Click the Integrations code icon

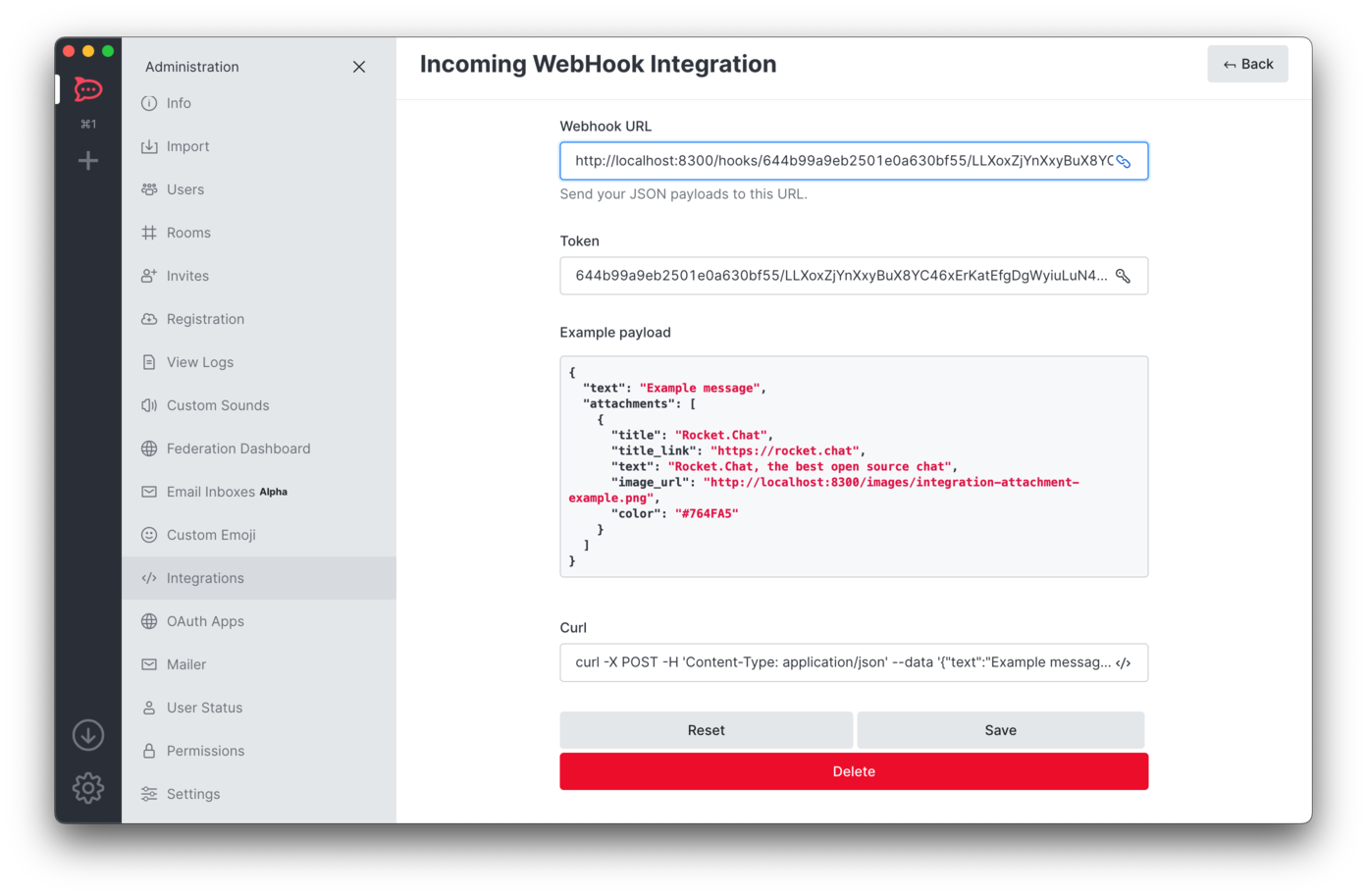(x=149, y=578)
